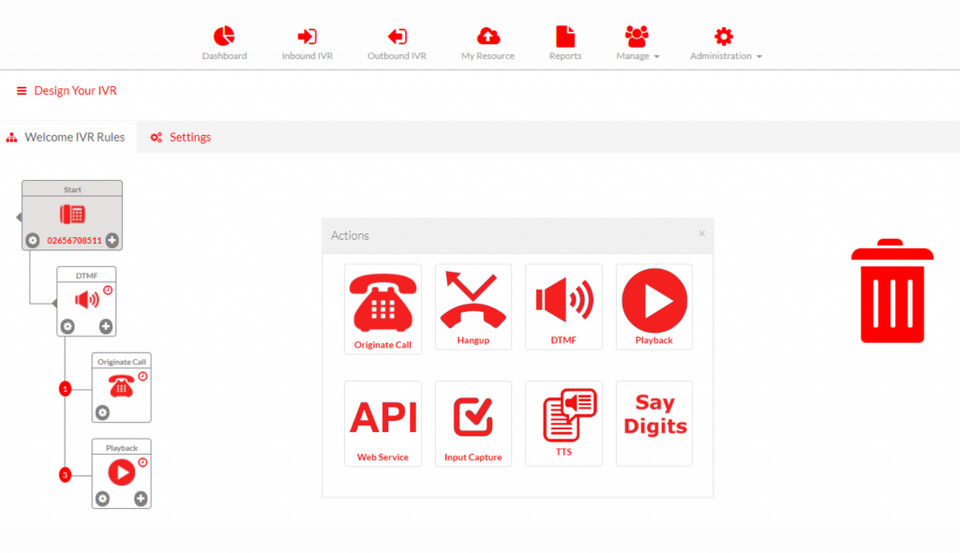The width and height of the screenshot is (960, 553).
Task: Select the API Web Service action
Action: coord(383,424)
